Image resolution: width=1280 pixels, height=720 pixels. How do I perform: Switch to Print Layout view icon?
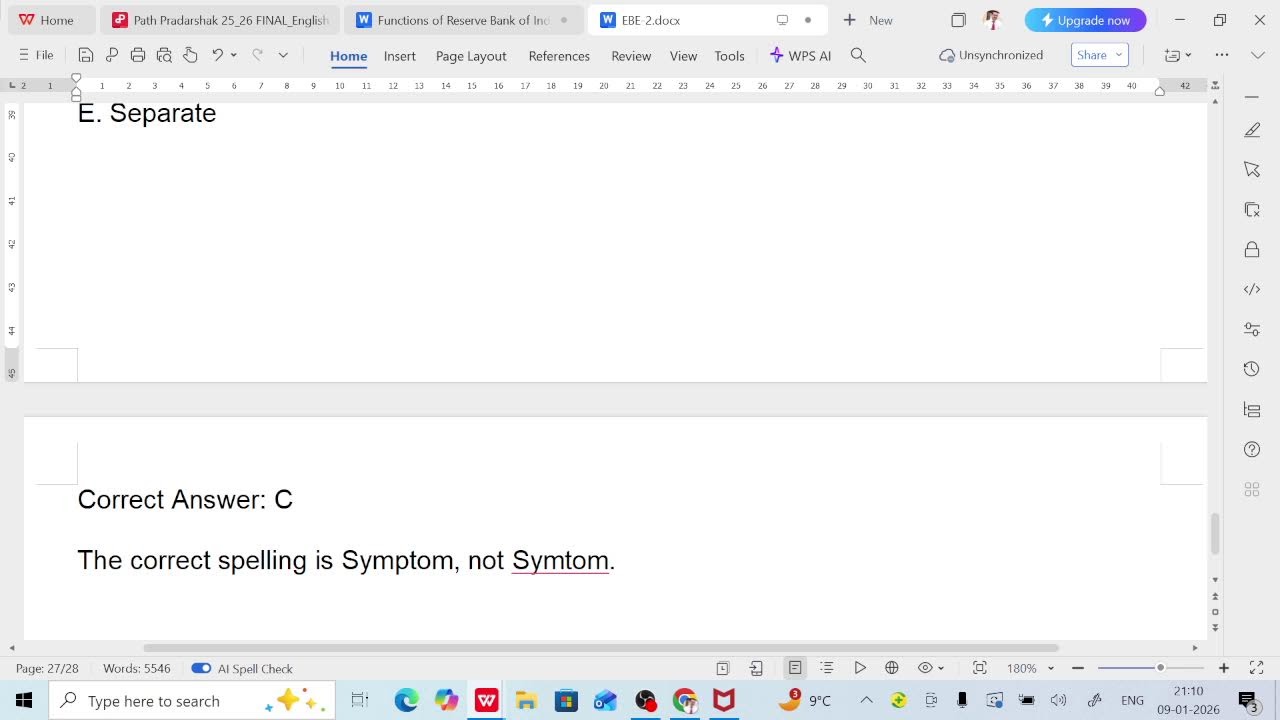pos(795,668)
